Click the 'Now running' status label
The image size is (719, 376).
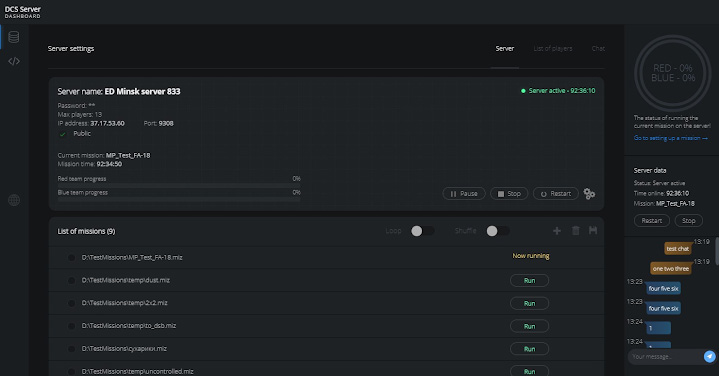coord(531,256)
